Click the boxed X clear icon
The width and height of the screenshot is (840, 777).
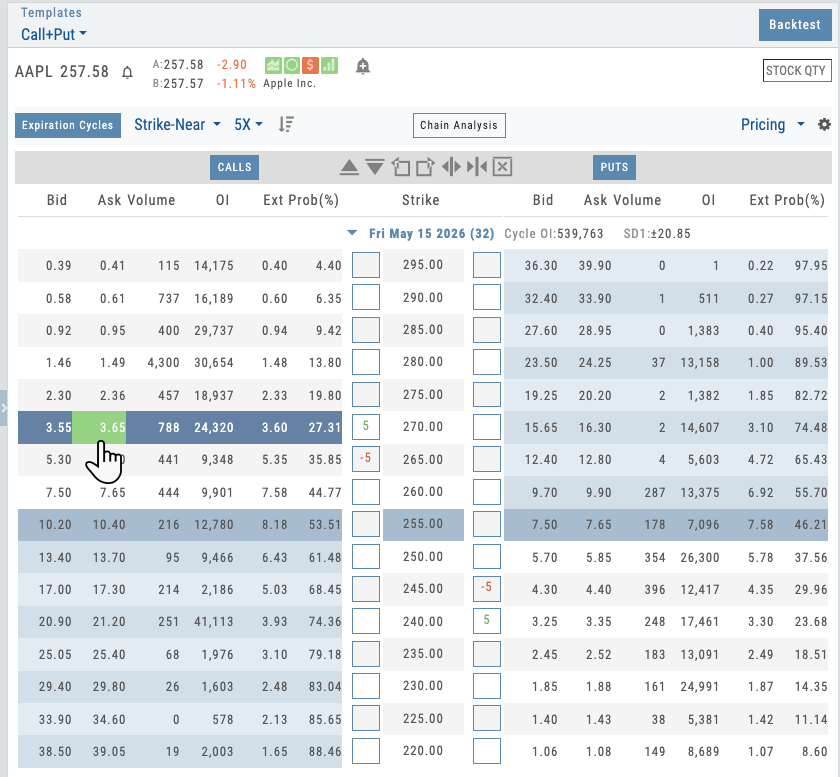click(x=502, y=167)
